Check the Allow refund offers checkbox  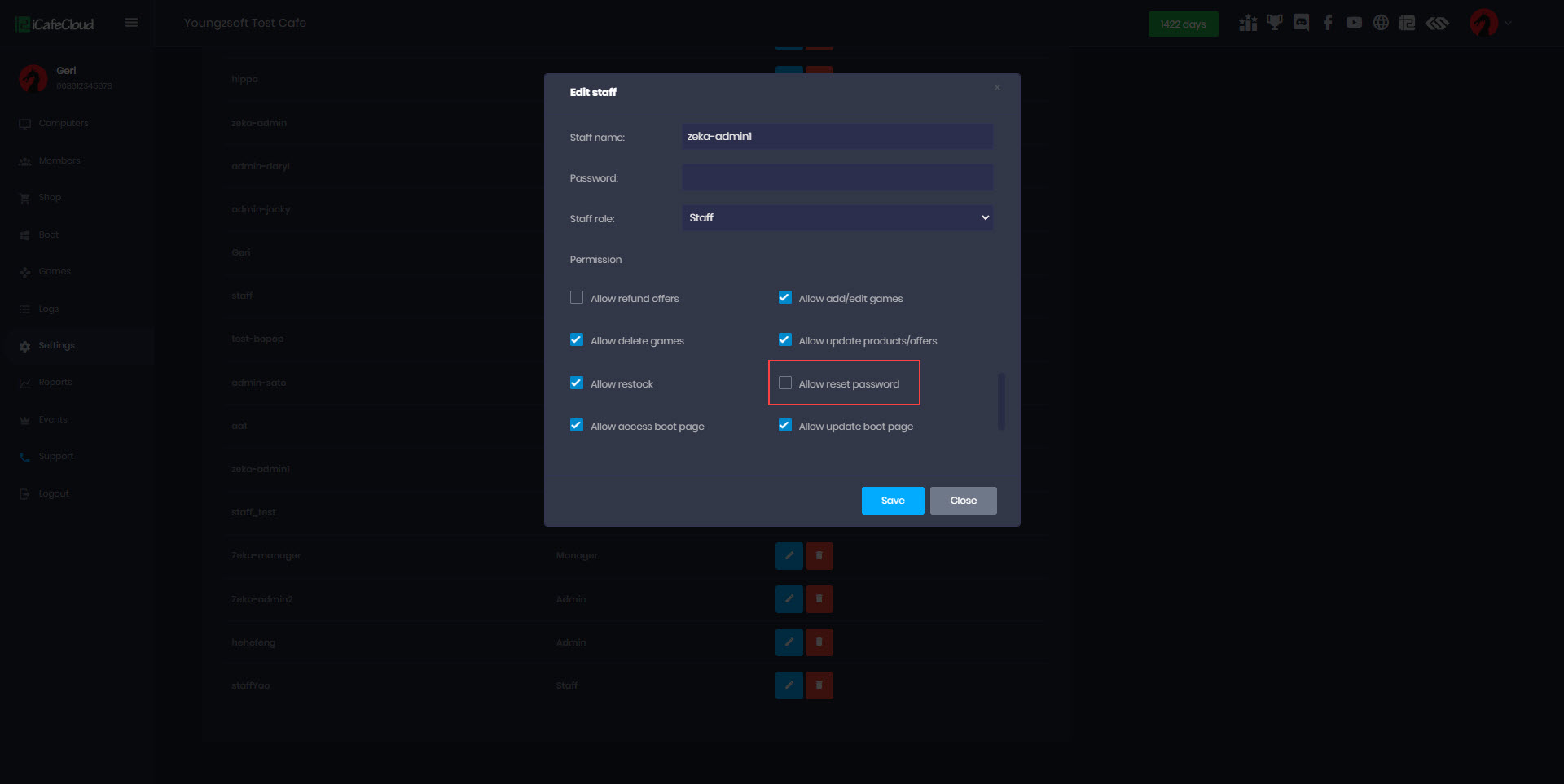tap(577, 298)
